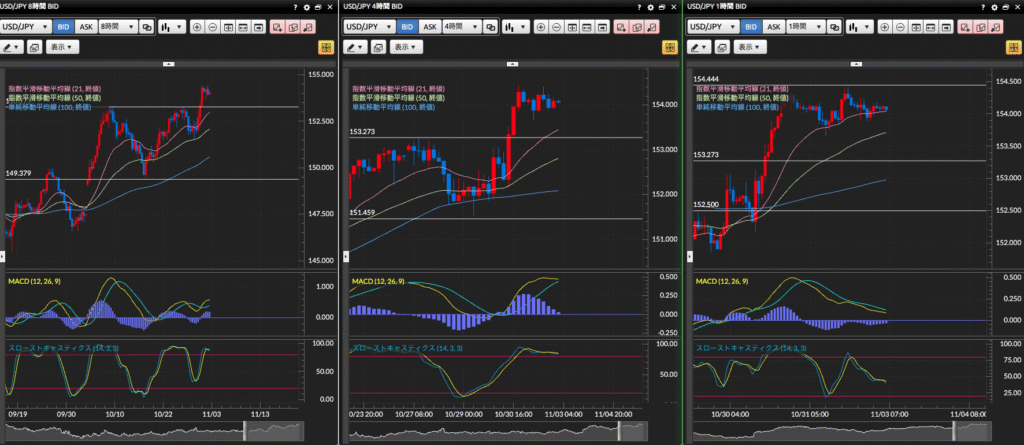Switch 8時間 chart to ASK price
The width and height of the screenshot is (1024, 445).
pos(85,27)
